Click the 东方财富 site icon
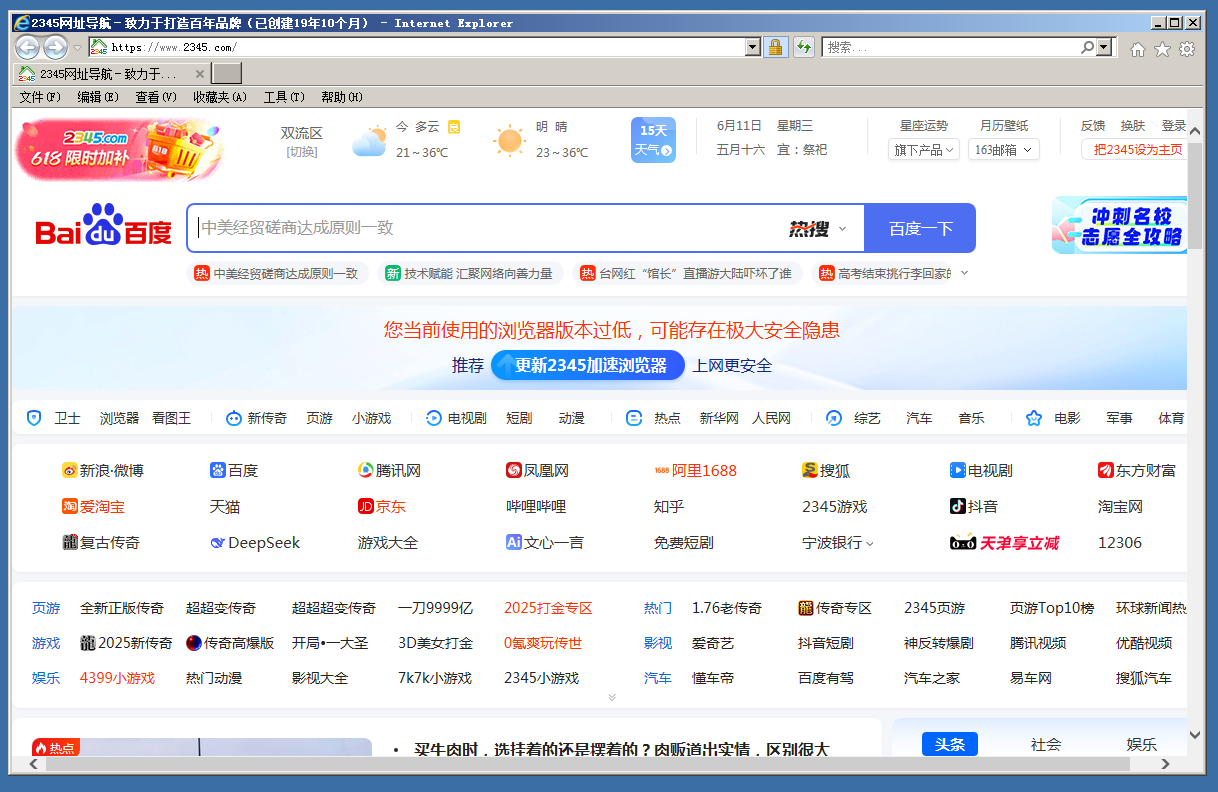Viewport: 1218px width, 792px height. (1106, 470)
